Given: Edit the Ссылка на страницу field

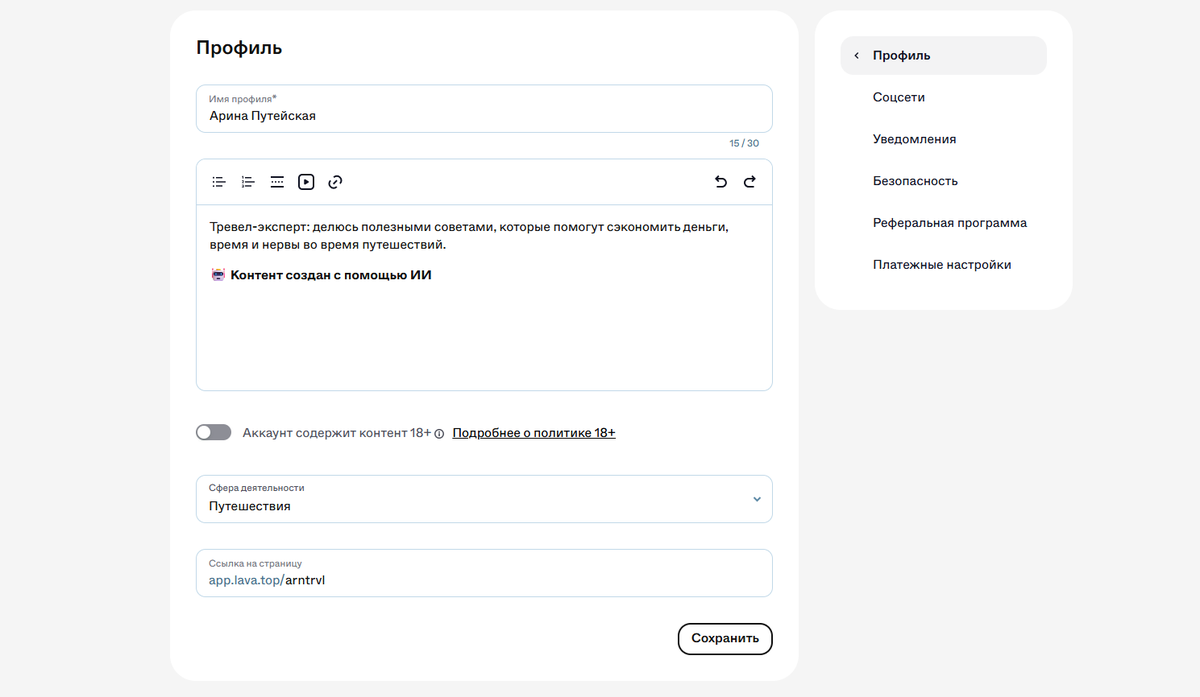Looking at the screenshot, I should [x=484, y=573].
